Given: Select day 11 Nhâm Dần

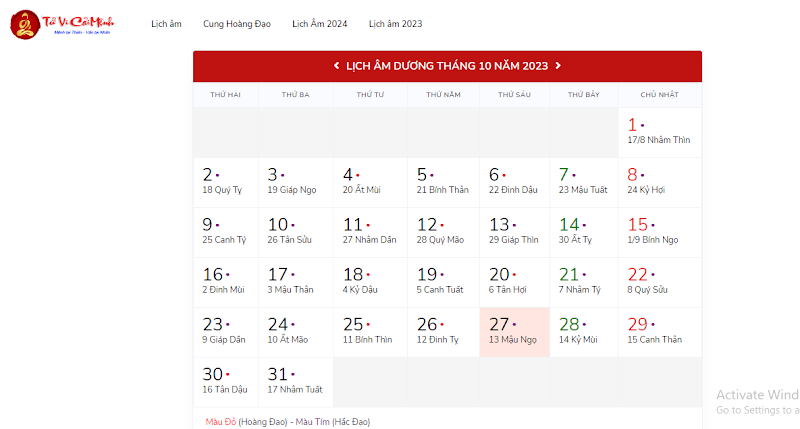Looking at the screenshot, I should [370, 232].
